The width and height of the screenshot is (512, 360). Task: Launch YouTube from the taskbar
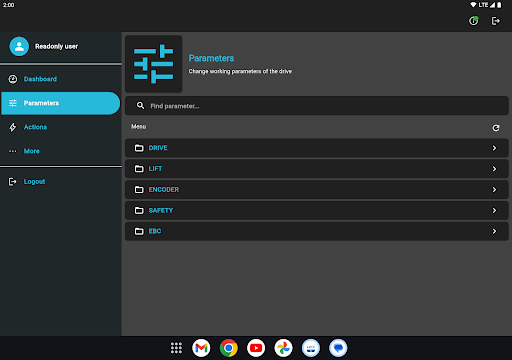[x=256, y=348]
